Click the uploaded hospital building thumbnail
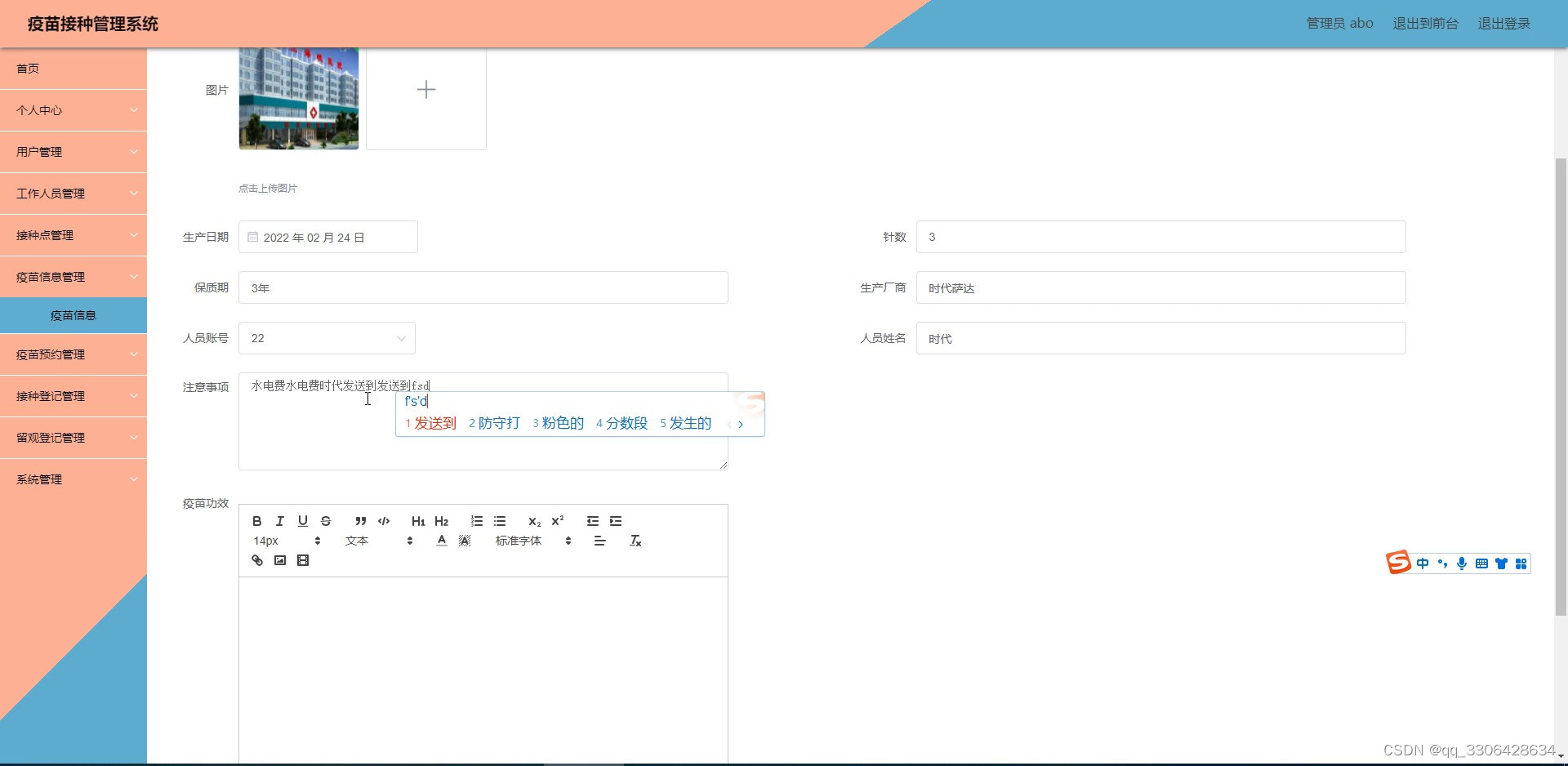Image resolution: width=1568 pixels, height=766 pixels. click(x=299, y=99)
